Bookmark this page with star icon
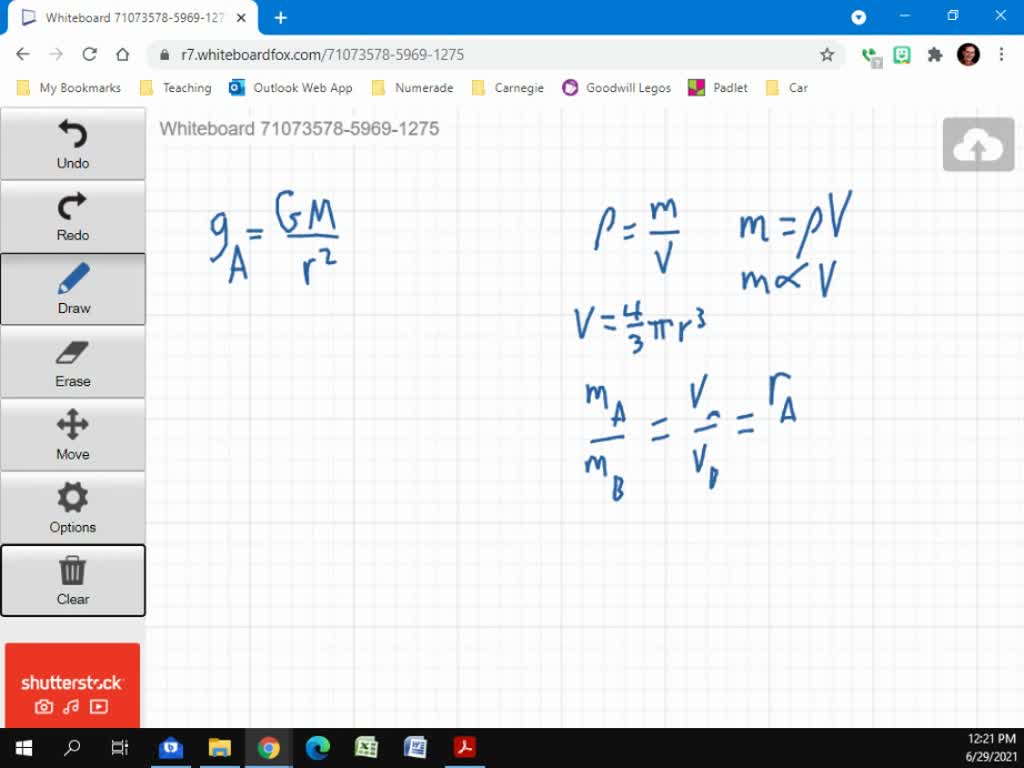Viewport: 1024px width, 768px height. pos(827,55)
